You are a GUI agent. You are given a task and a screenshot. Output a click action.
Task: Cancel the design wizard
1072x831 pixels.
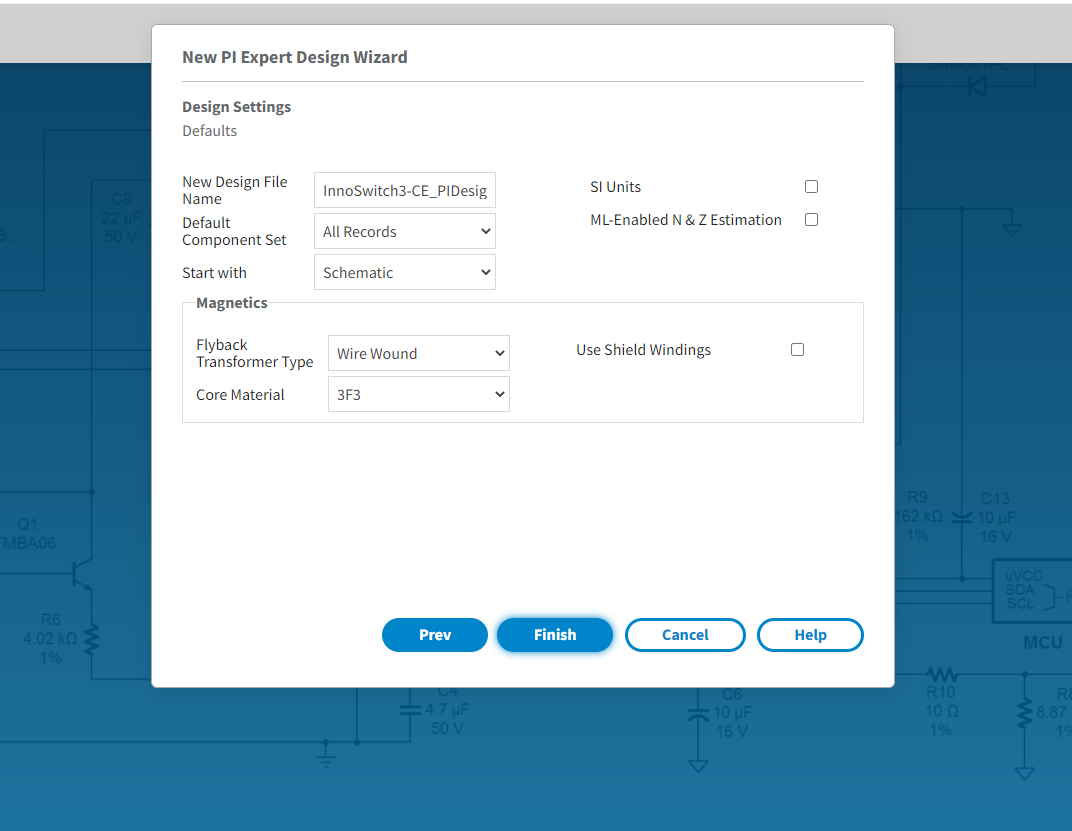tap(685, 635)
